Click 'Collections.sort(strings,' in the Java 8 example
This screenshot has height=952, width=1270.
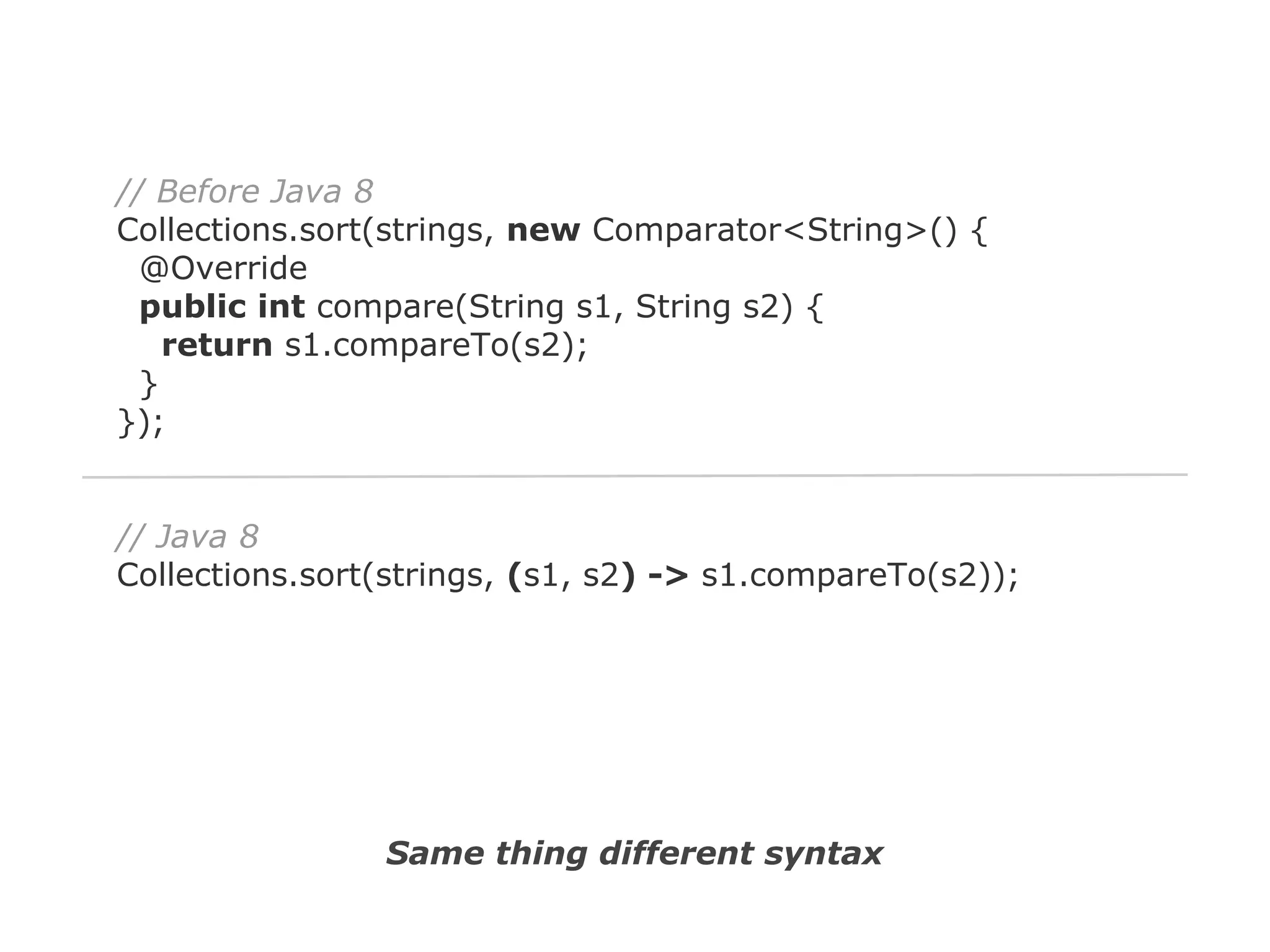pos(306,575)
